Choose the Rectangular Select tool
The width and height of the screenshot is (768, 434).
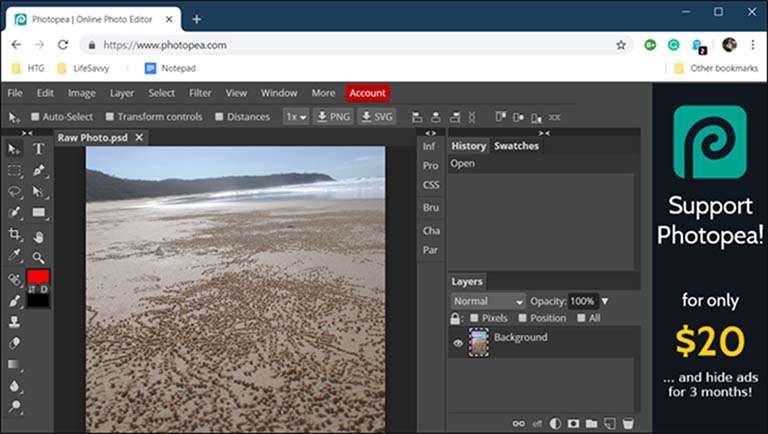14,170
